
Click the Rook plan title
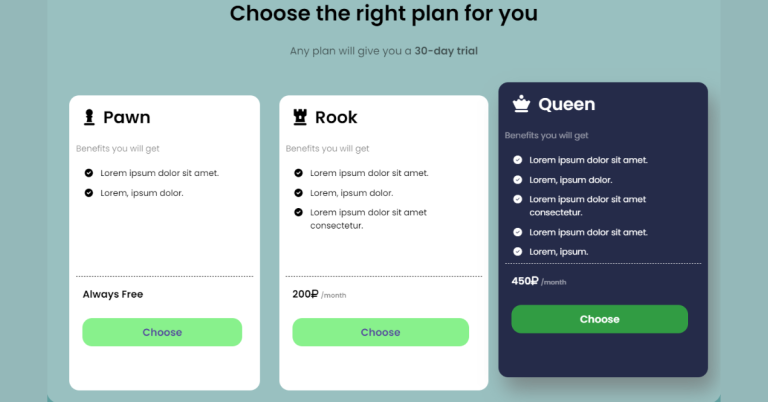click(336, 118)
